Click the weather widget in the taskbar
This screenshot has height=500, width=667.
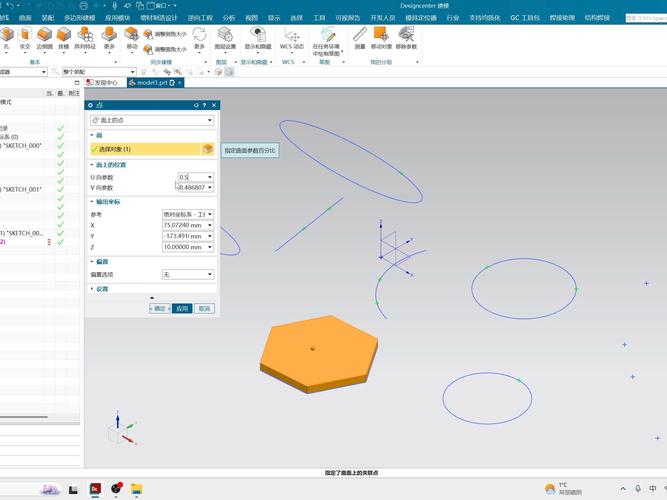pos(564,489)
